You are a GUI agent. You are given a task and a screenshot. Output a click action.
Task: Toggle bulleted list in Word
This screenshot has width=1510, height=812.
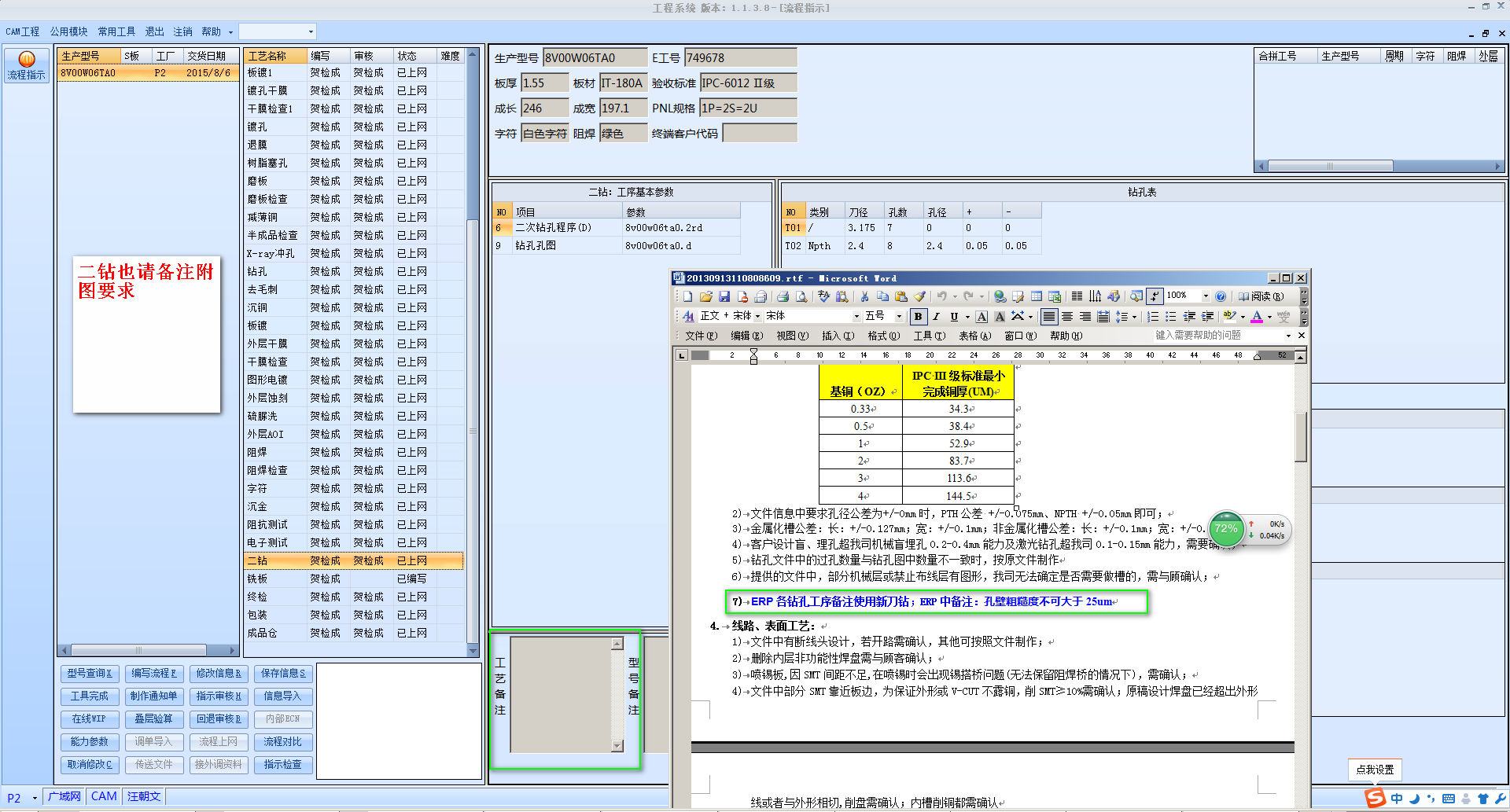[x=1171, y=316]
